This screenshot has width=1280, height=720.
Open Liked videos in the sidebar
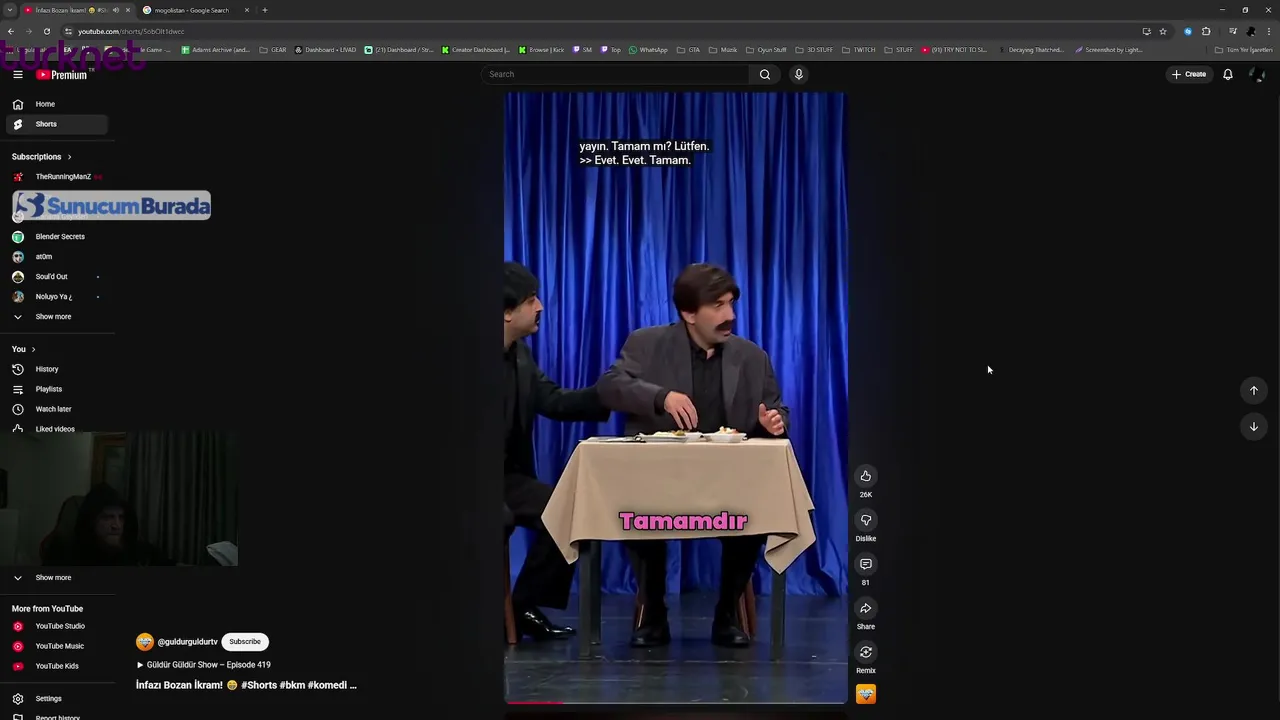(56, 429)
